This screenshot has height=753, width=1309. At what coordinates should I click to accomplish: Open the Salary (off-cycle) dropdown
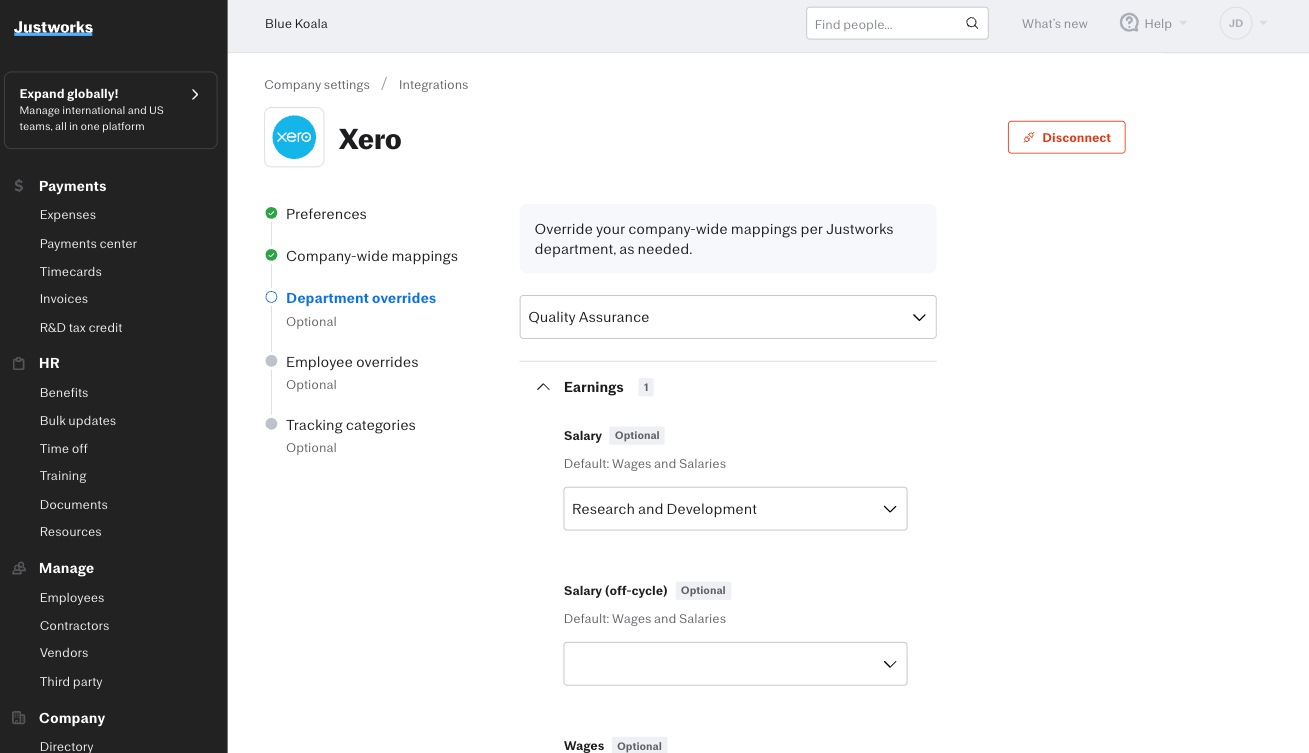click(x=735, y=664)
